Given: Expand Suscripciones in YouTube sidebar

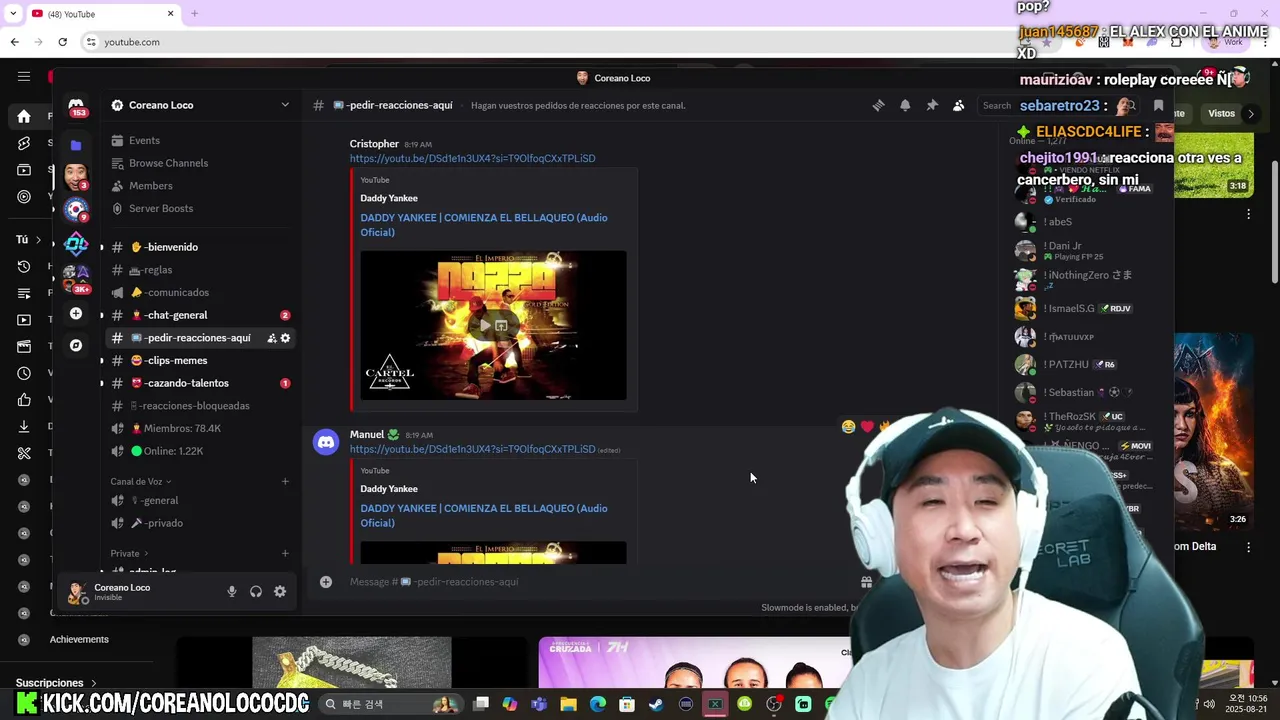Looking at the screenshot, I should point(57,683).
